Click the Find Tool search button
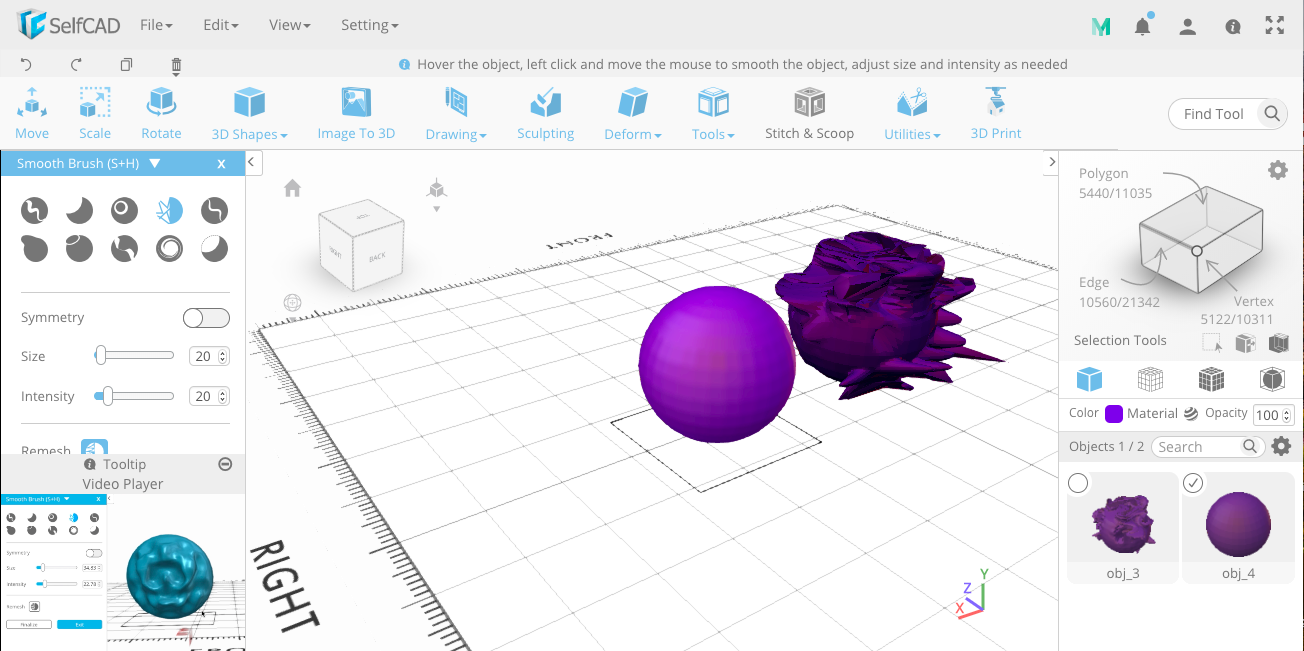The width and height of the screenshot is (1304, 651). [1271, 113]
